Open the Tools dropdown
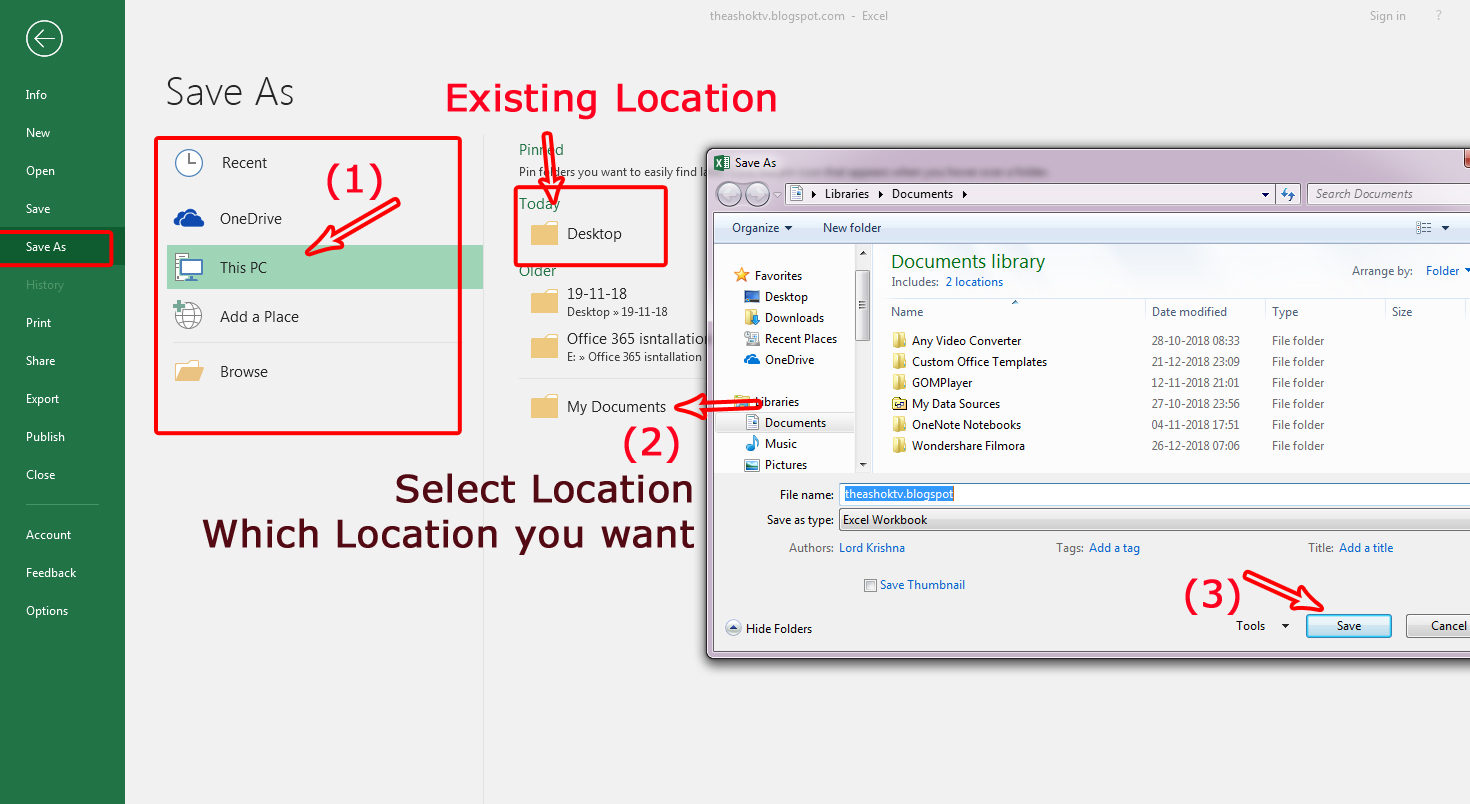This screenshot has height=804, width=1470. (1262, 626)
